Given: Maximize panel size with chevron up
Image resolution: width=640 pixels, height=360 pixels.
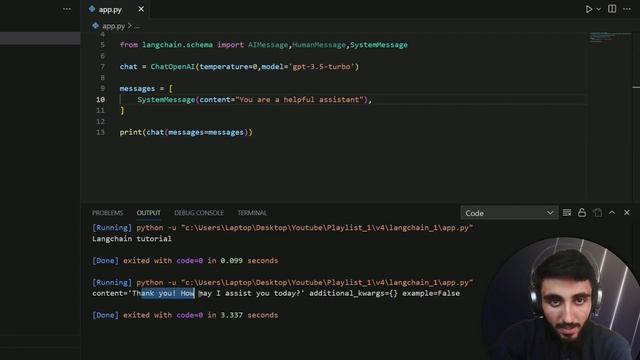Looking at the screenshot, I should coord(612,213).
